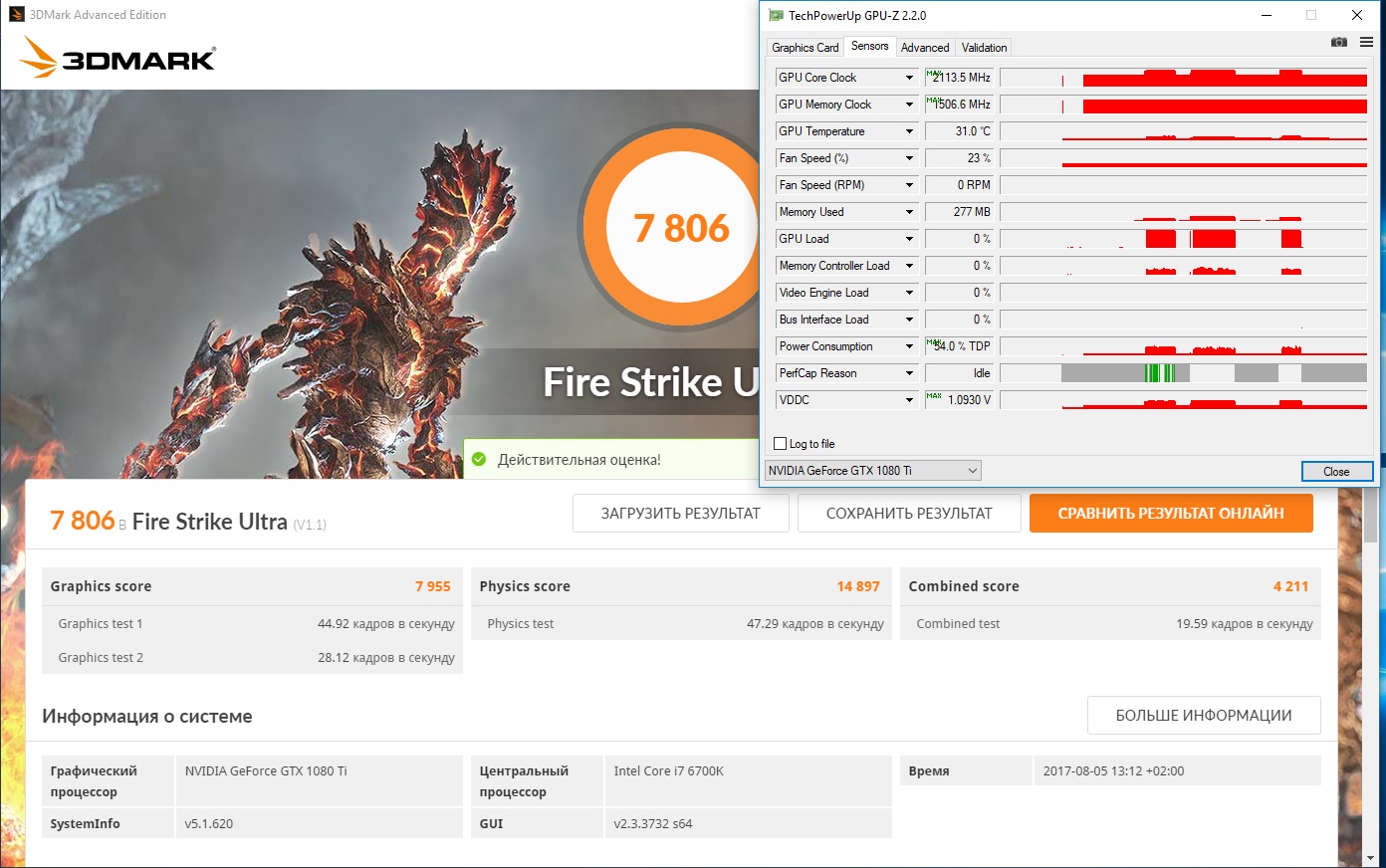The image size is (1386, 868).
Task: Close the GPU-Z window with the X
Action: [1357, 15]
